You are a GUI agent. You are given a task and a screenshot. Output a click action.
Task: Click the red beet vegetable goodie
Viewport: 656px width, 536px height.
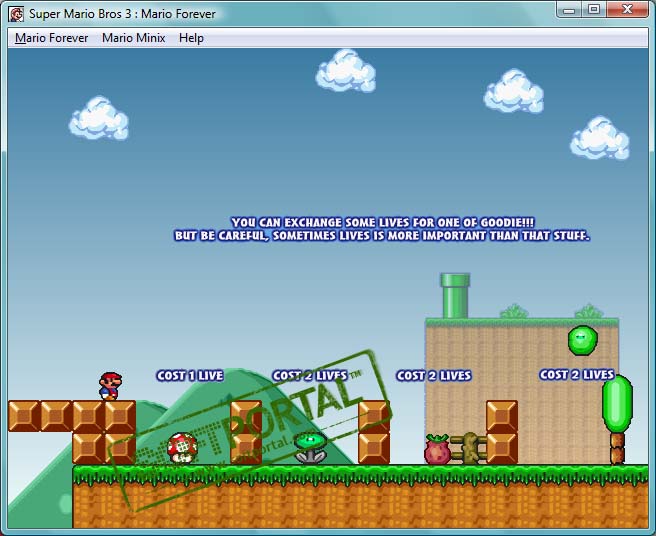(x=438, y=449)
